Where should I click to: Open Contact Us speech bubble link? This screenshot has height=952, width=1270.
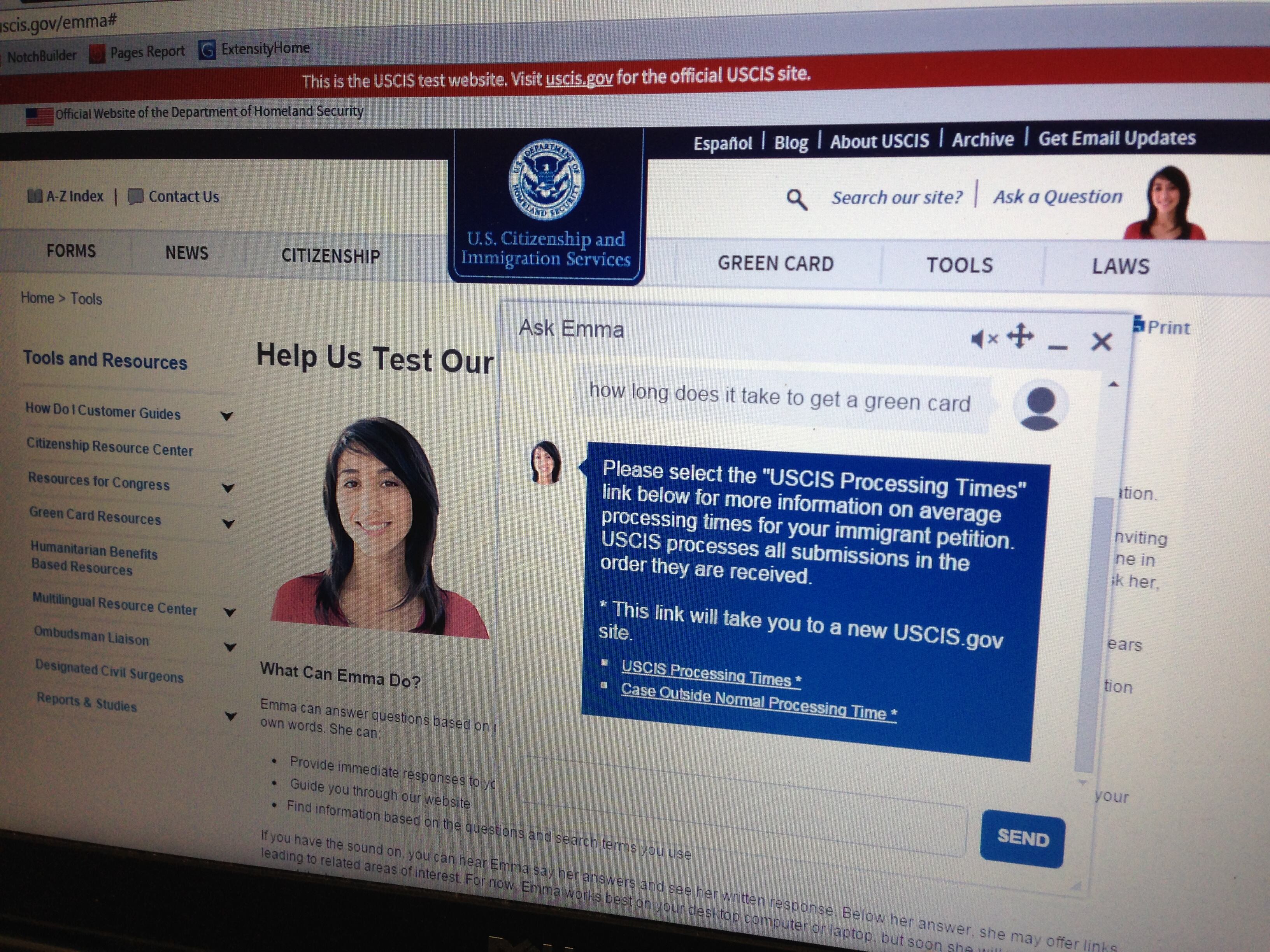coord(135,197)
